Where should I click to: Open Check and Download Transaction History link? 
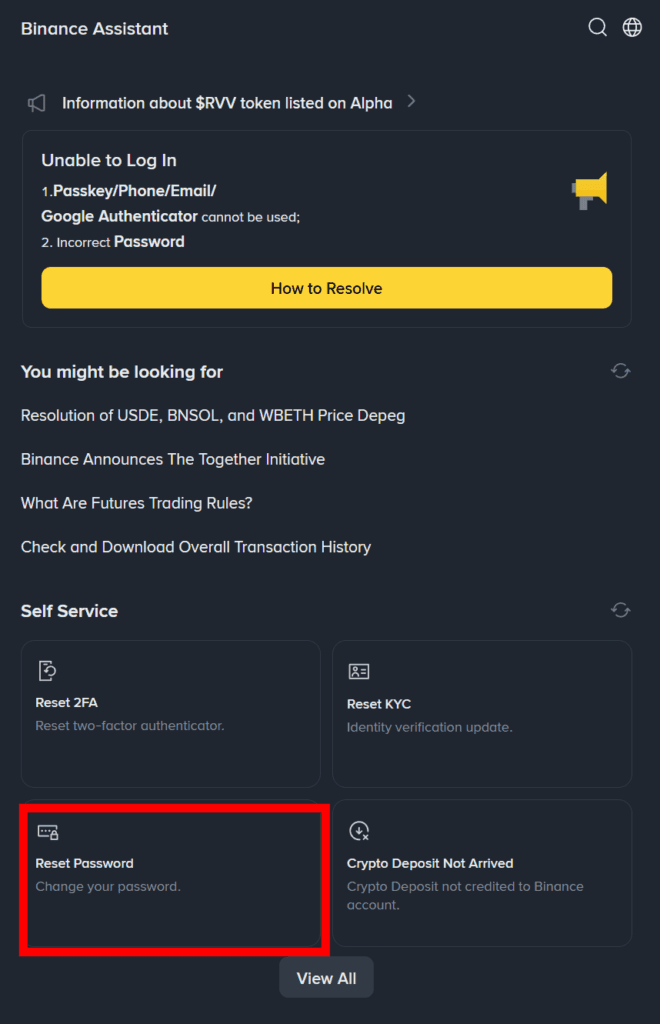click(x=196, y=547)
